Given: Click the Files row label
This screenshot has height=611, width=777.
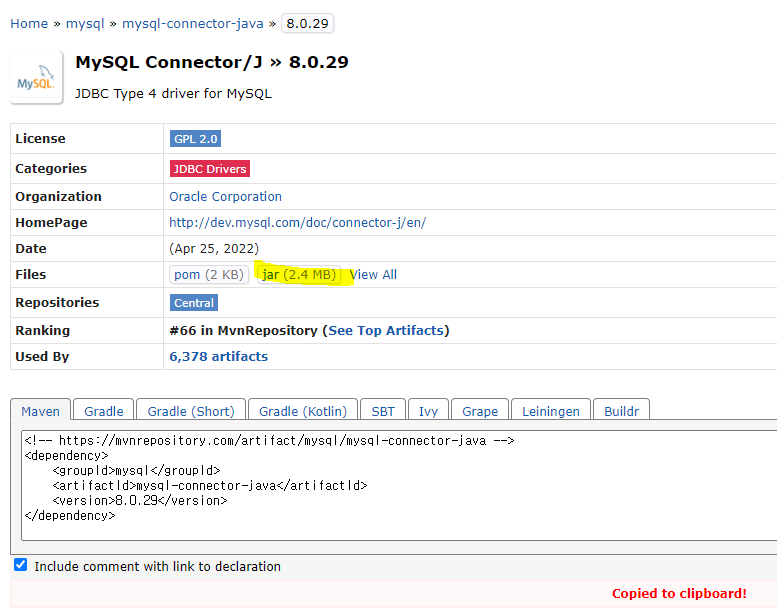Looking at the screenshot, I should tap(31, 275).
